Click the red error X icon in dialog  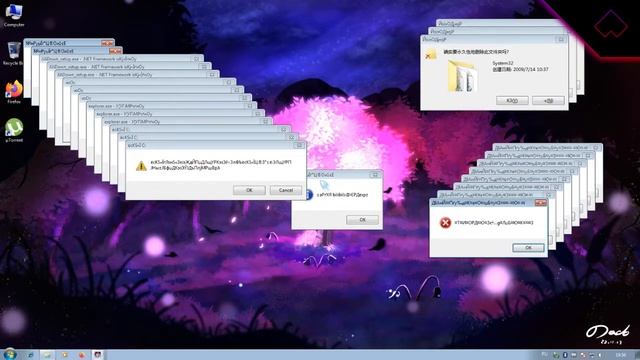coord(445,222)
